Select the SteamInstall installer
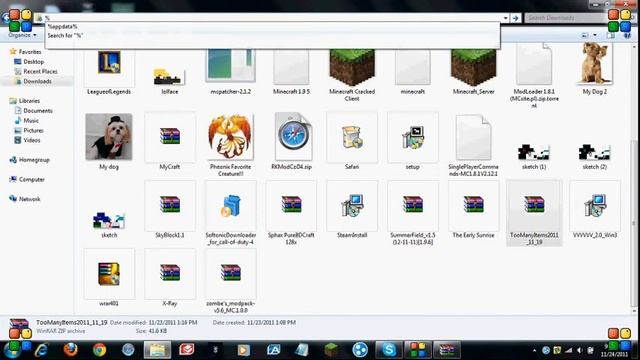 point(352,205)
